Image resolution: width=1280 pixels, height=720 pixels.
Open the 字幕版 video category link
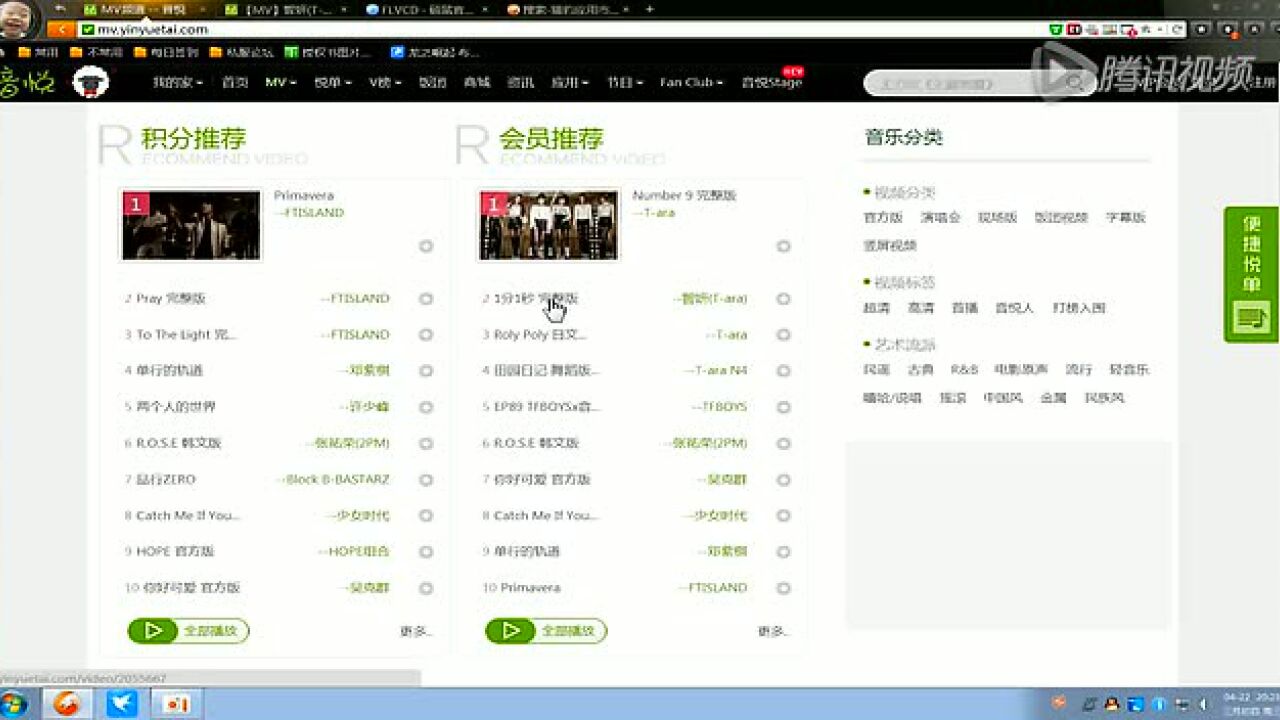coord(1126,217)
